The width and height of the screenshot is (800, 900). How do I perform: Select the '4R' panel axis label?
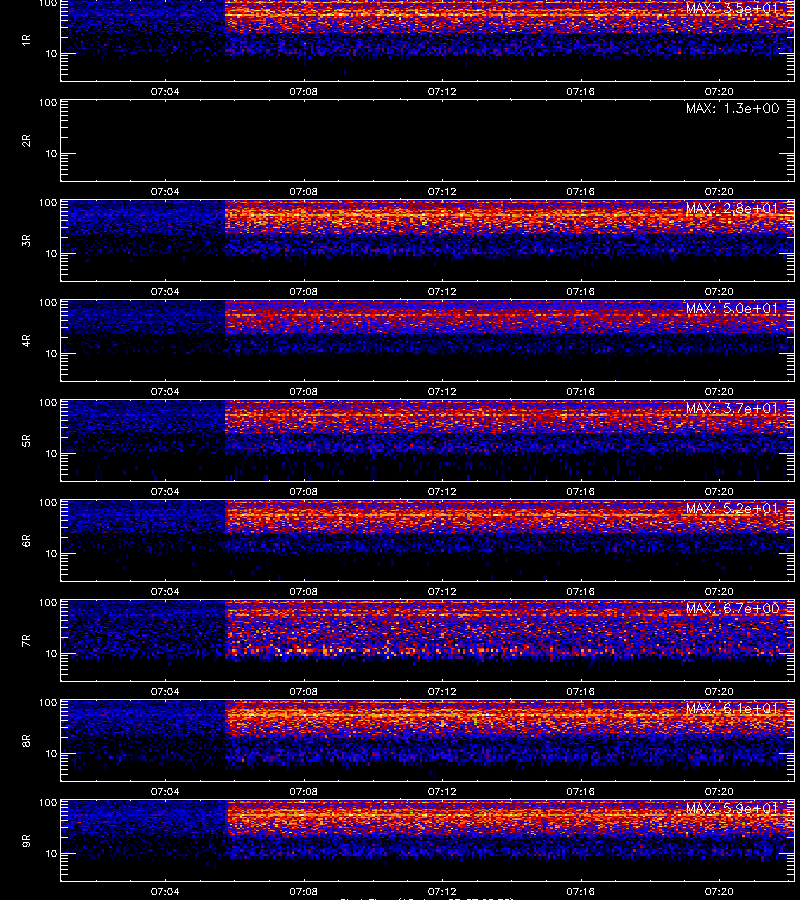(x=26, y=340)
